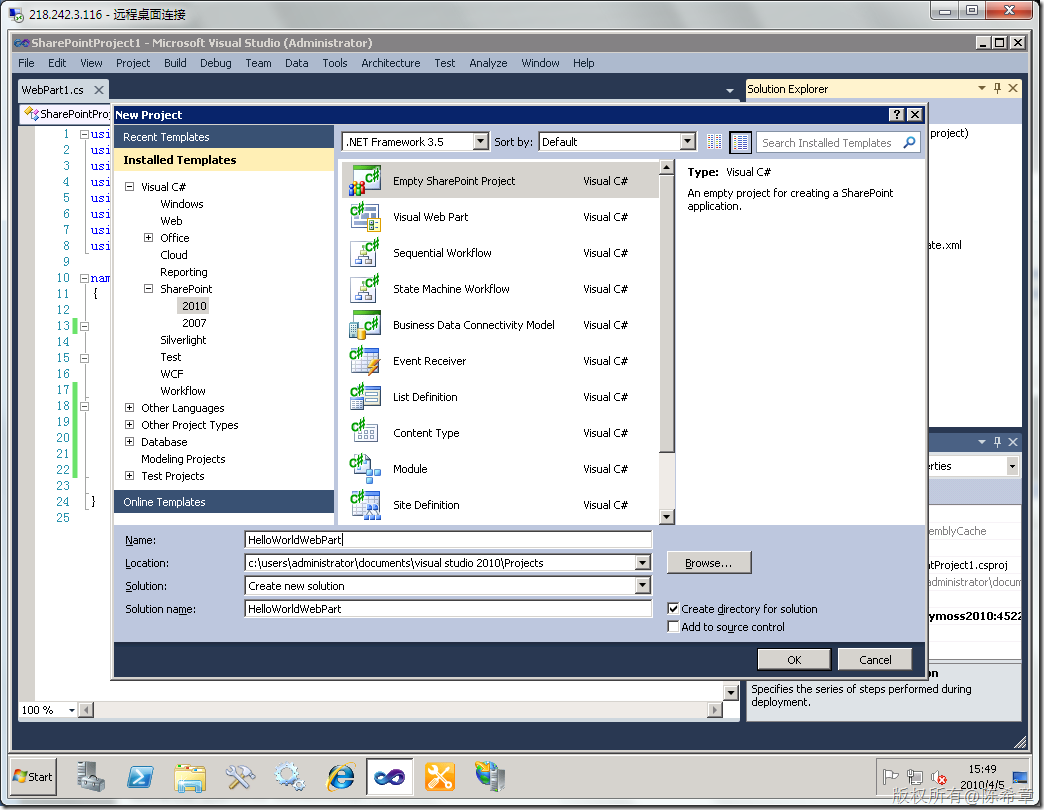
Task: Click in the Solution name field
Action: click(x=447, y=608)
